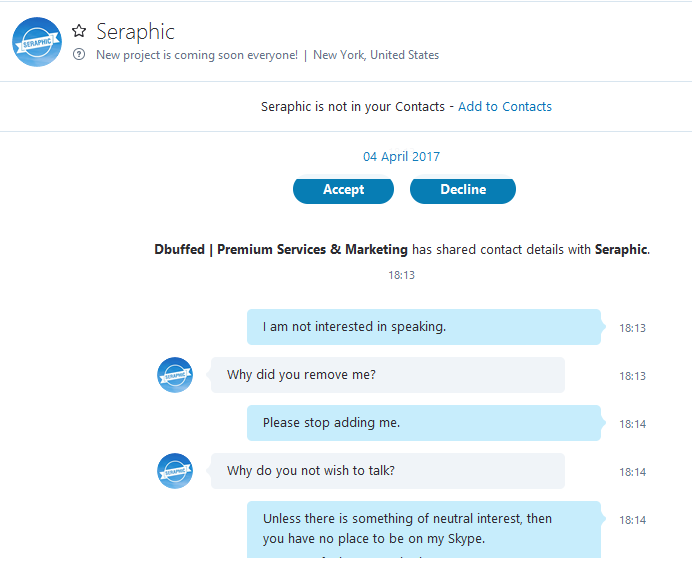Select the "Please stop adding me." message
This screenshot has width=692, height=569.
[423, 423]
